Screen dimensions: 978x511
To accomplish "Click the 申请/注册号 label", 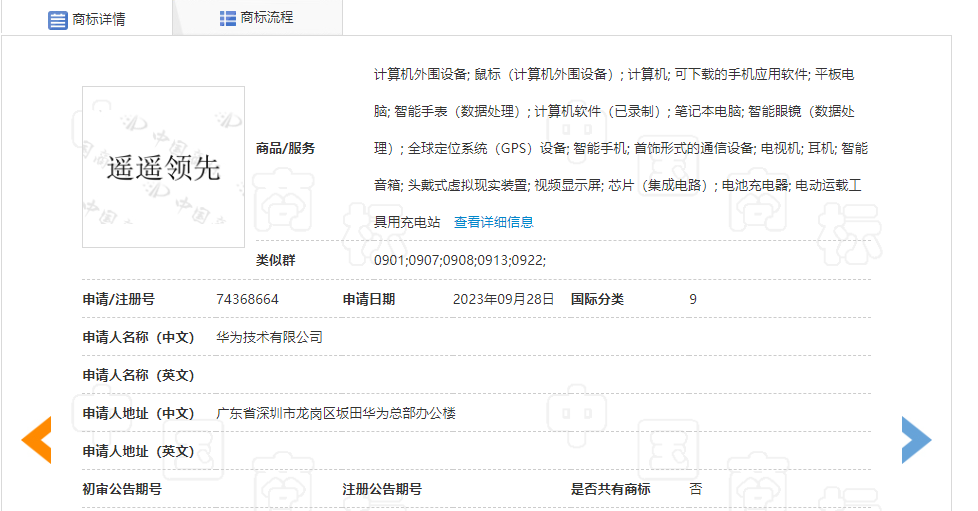I will [x=119, y=299].
